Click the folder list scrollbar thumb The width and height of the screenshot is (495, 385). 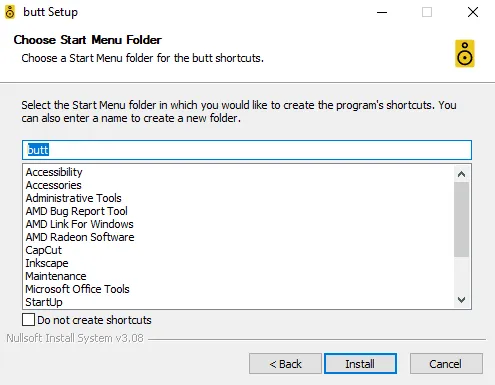click(x=461, y=219)
